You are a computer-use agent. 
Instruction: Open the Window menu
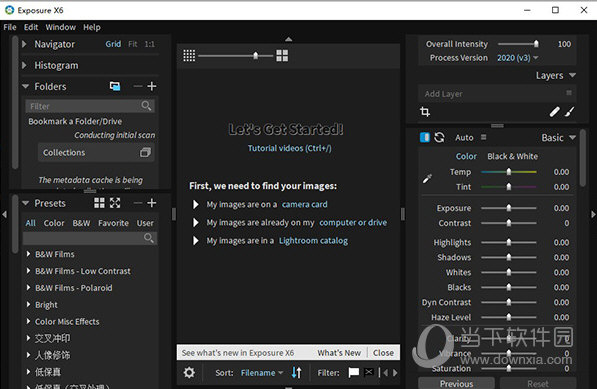pyautogui.click(x=61, y=27)
